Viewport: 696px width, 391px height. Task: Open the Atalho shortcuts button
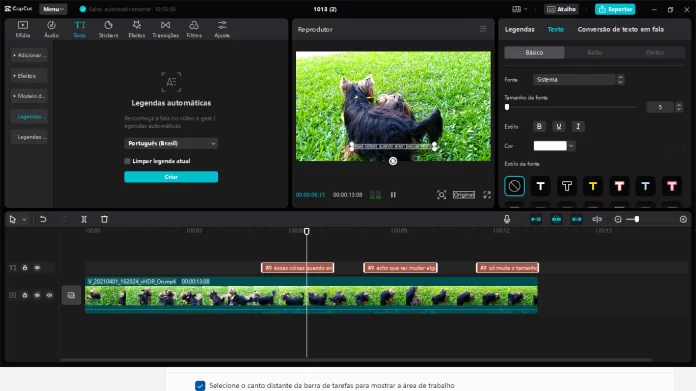pyautogui.click(x=562, y=9)
